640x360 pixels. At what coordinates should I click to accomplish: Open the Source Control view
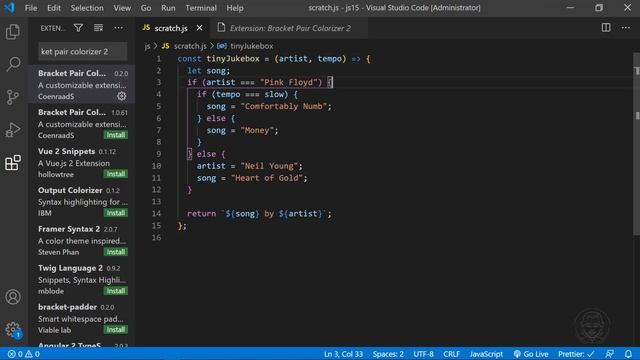pos(13,97)
